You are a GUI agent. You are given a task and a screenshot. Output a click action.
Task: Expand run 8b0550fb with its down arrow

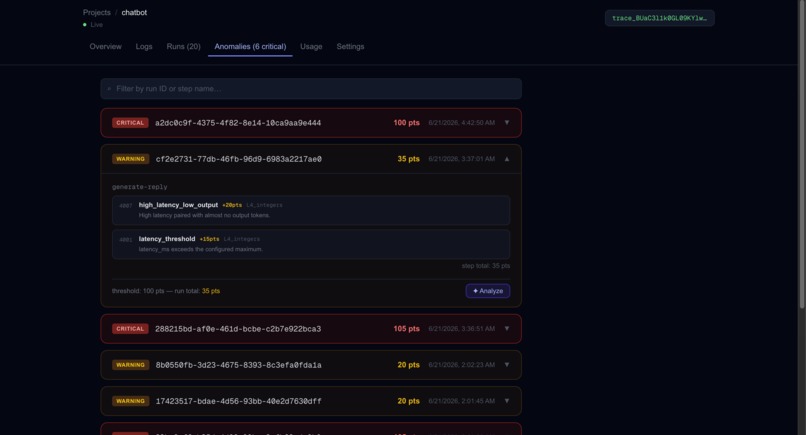coord(507,365)
